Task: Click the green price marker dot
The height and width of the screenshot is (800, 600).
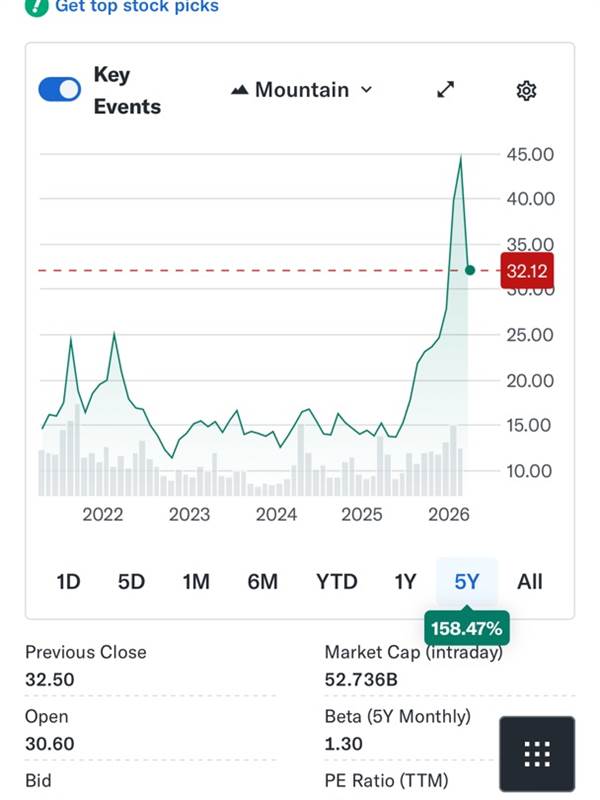Action: point(471,270)
